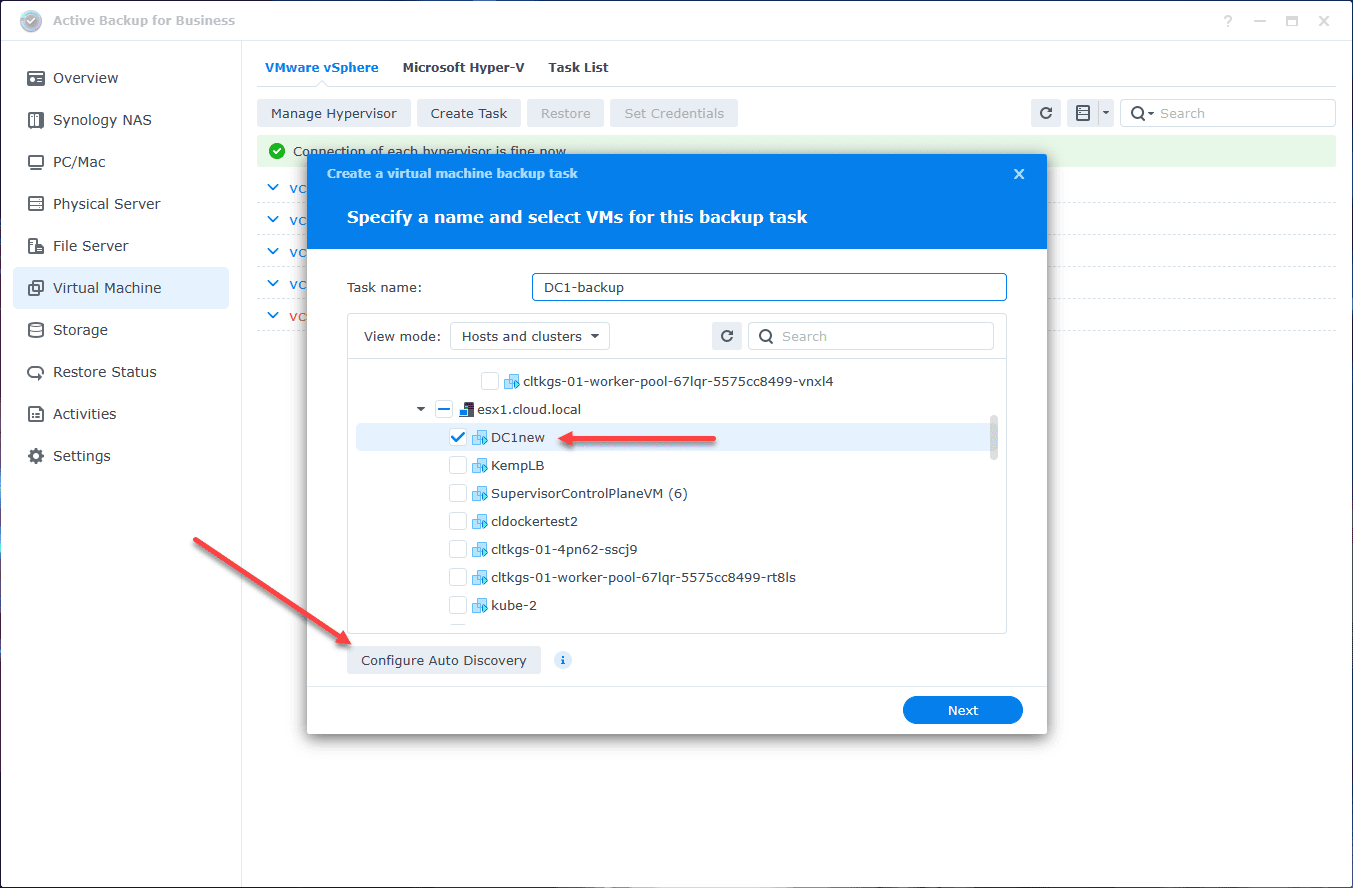Expand the second hypervisor row chevron
The width and height of the screenshot is (1353, 888).
[x=274, y=219]
